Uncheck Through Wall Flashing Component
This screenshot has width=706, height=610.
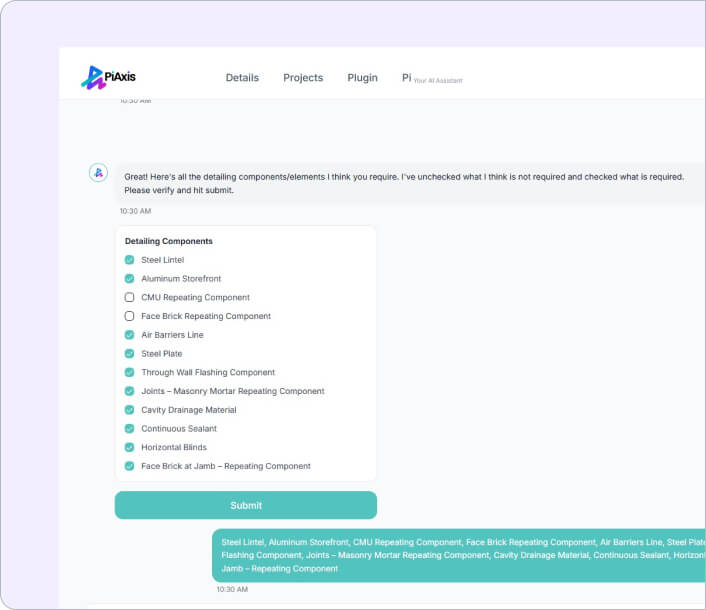point(129,372)
